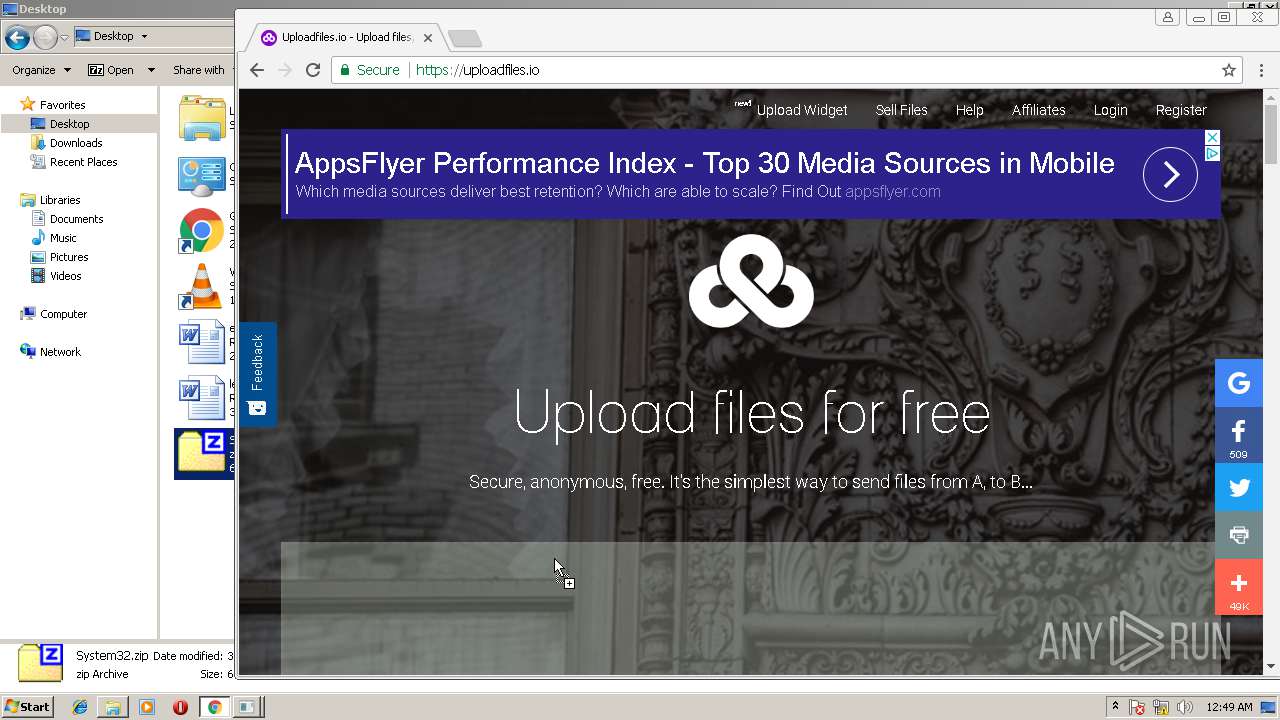
Task: Click the plus more-shares button
Action: tap(1239, 587)
